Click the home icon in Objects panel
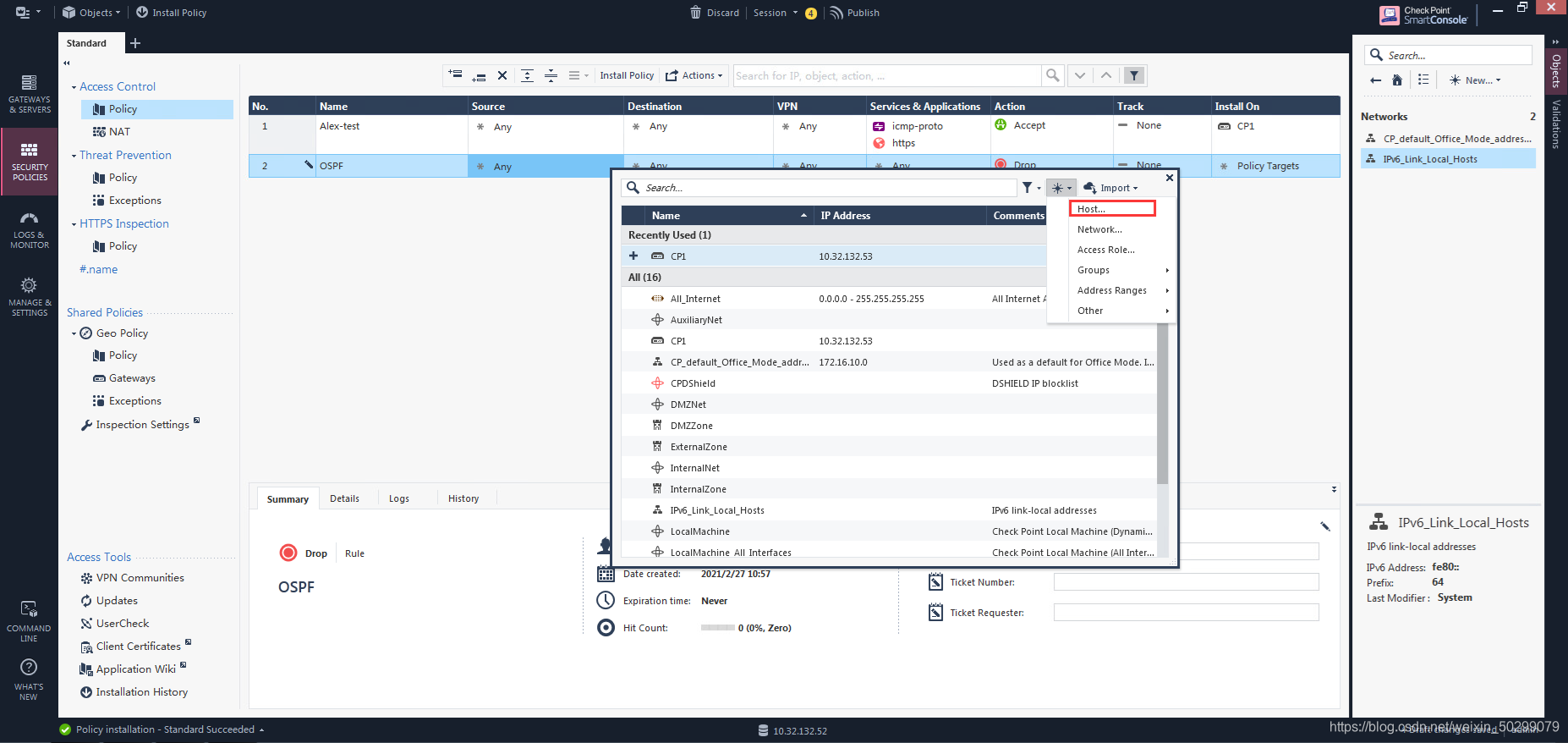The image size is (1568, 743). coord(1397,80)
